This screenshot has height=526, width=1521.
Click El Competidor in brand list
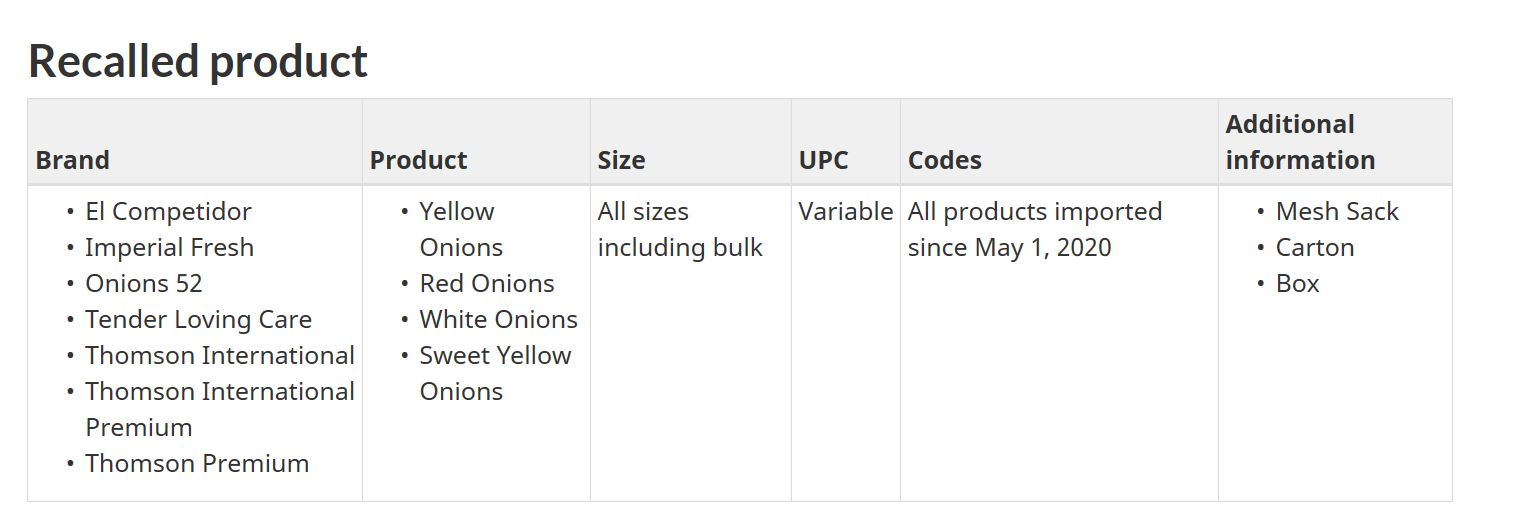168,212
